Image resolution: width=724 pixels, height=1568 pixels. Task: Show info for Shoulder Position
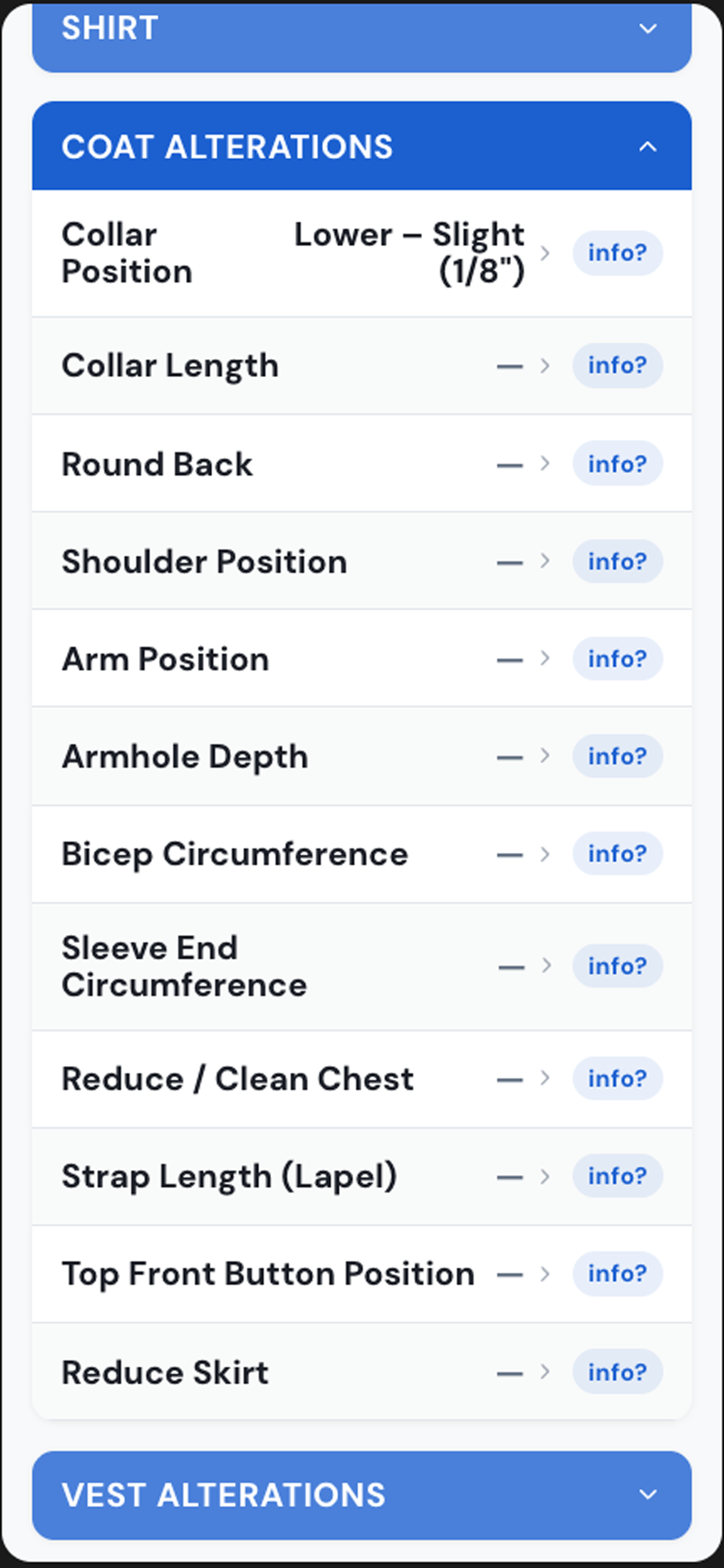pos(617,561)
